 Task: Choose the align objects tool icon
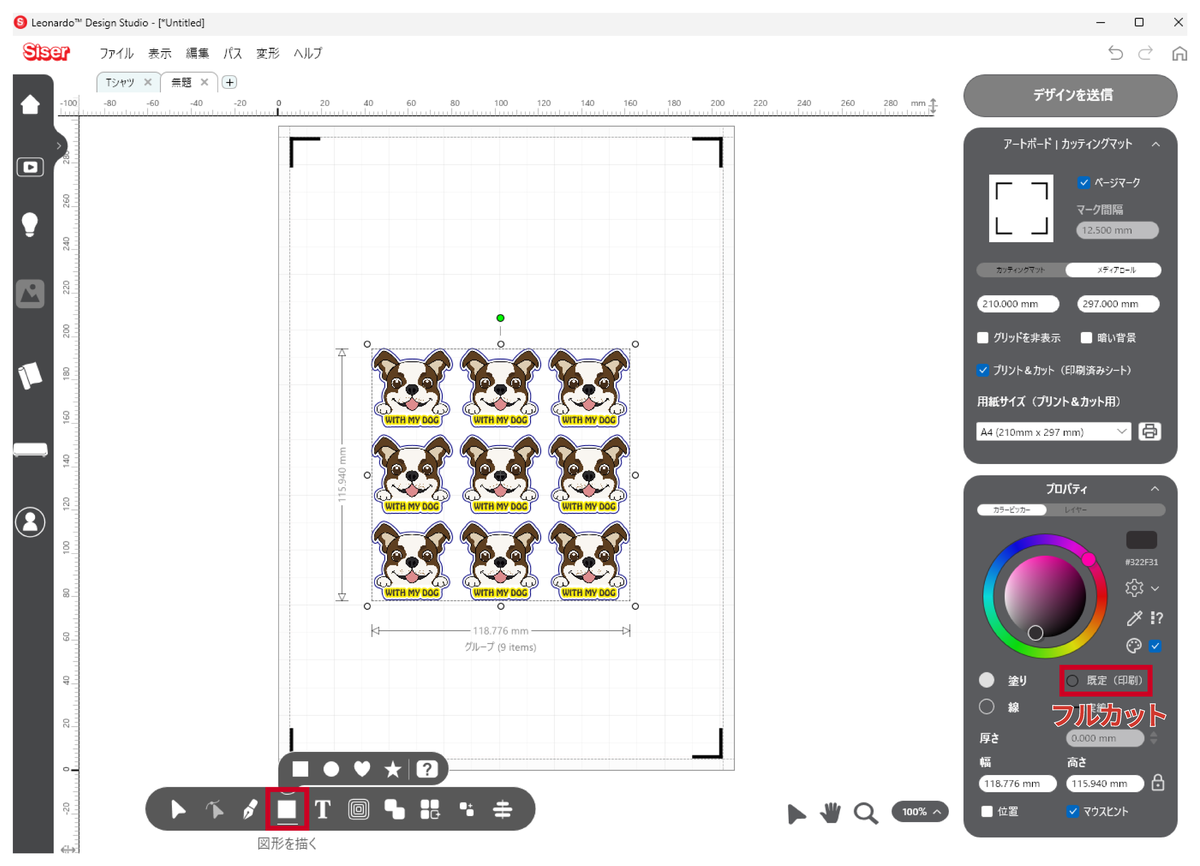coord(502,810)
